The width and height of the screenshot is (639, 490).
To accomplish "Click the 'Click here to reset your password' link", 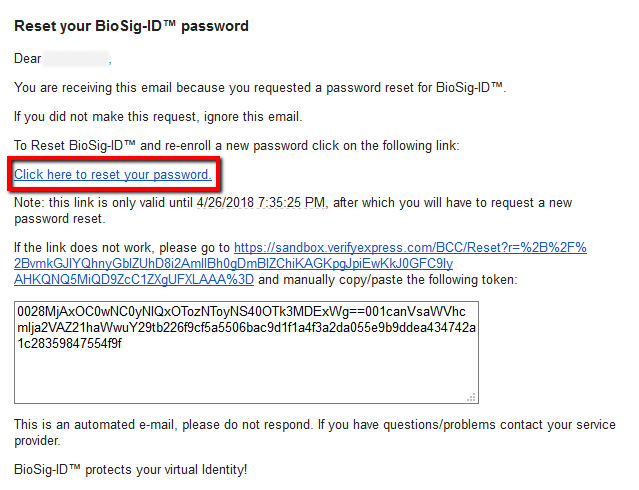I will tap(112, 174).
